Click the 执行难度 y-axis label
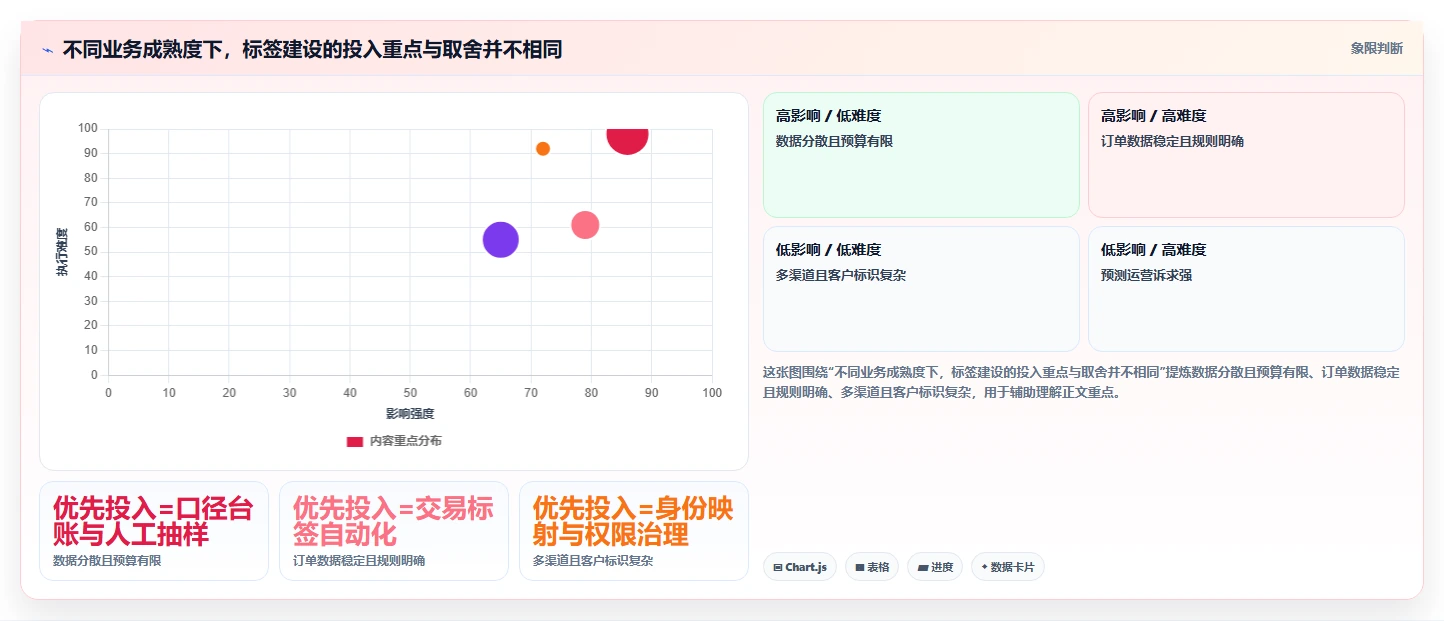Viewport: 1444px width, 621px height. coord(62,252)
